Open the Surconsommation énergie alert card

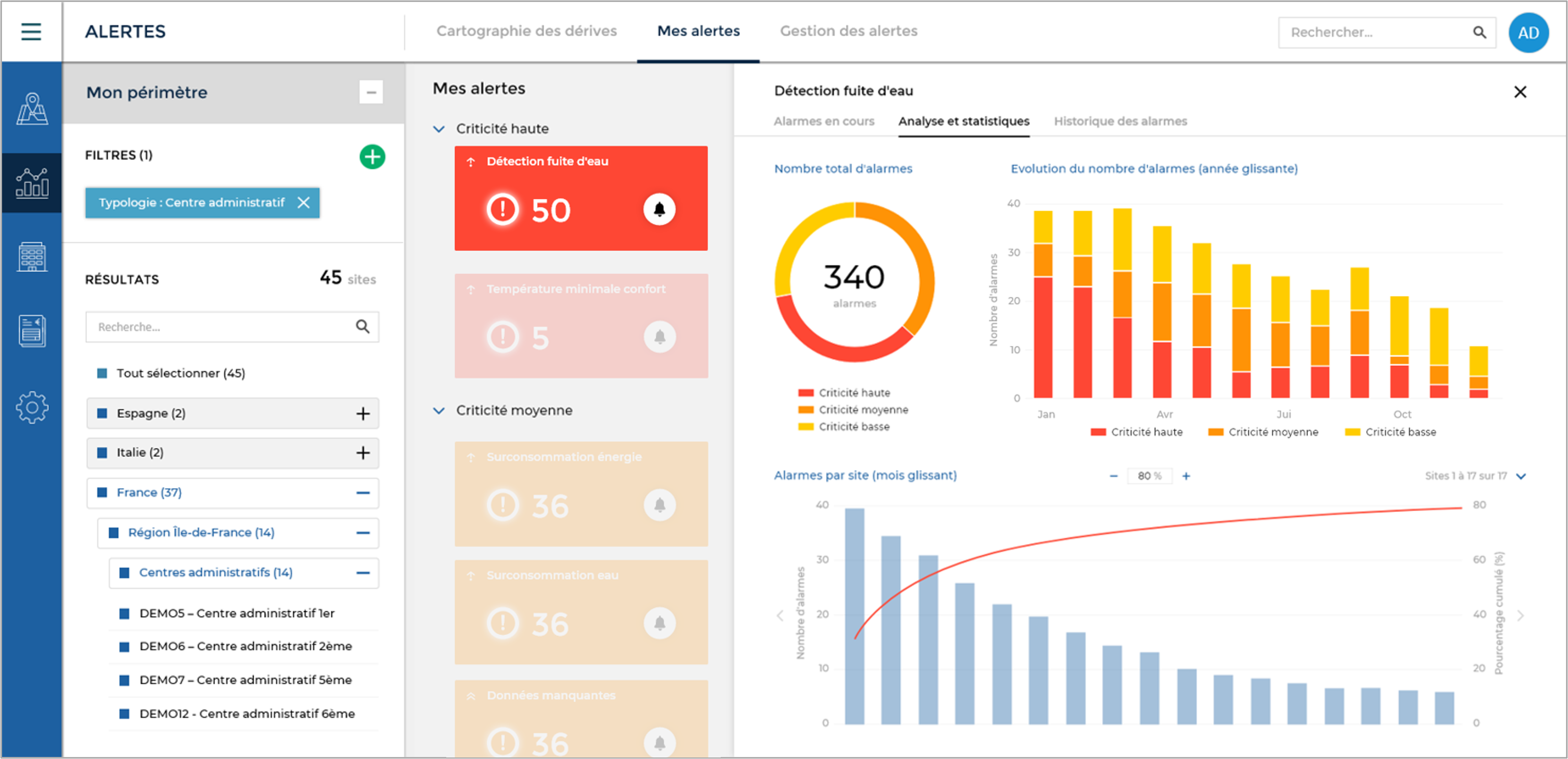581,494
